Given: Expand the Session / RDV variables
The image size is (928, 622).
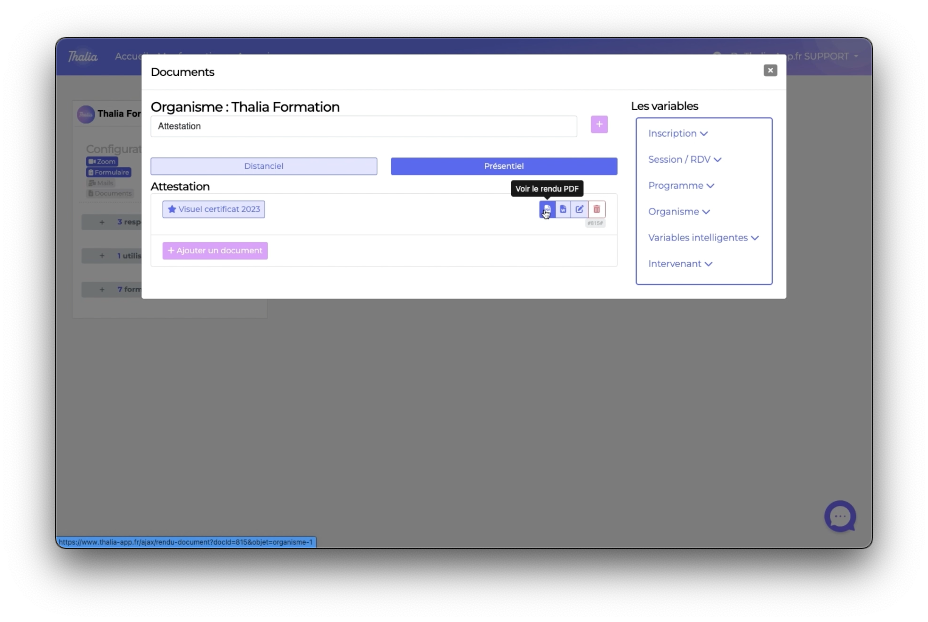Looking at the screenshot, I should pyautogui.click(x=684, y=160).
